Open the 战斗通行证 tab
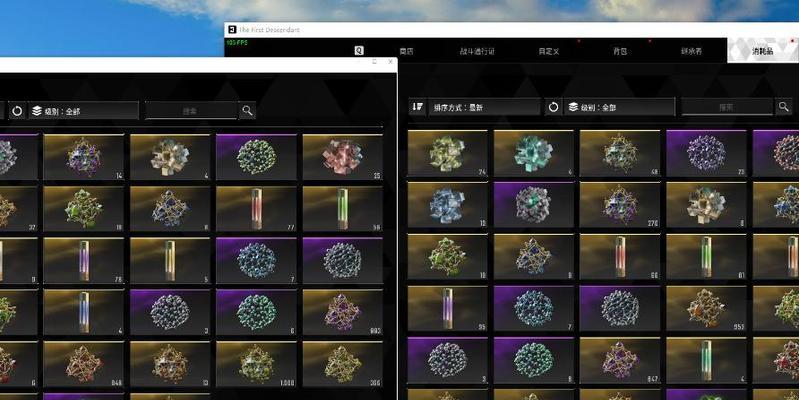 (477, 51)
